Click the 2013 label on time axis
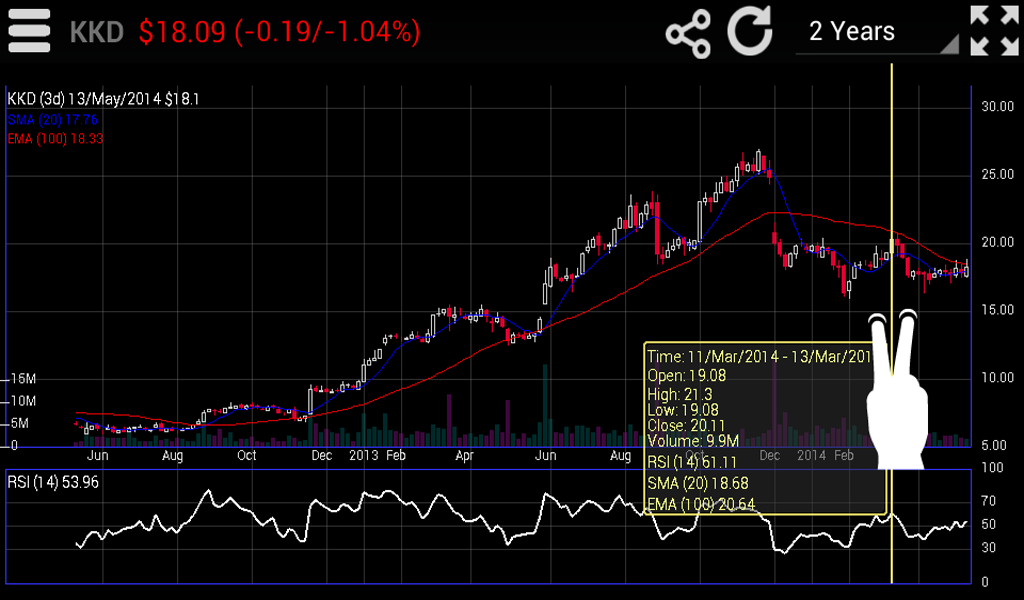This screenshot has width=1024, height=600. (364, 455)
